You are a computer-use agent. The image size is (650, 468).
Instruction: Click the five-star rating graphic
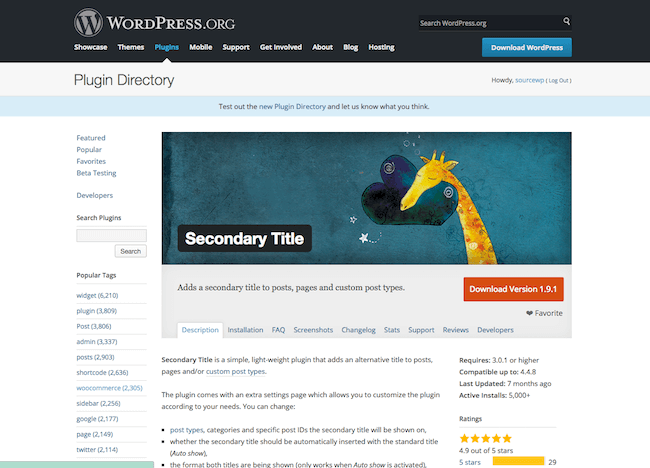coord(485,438)
